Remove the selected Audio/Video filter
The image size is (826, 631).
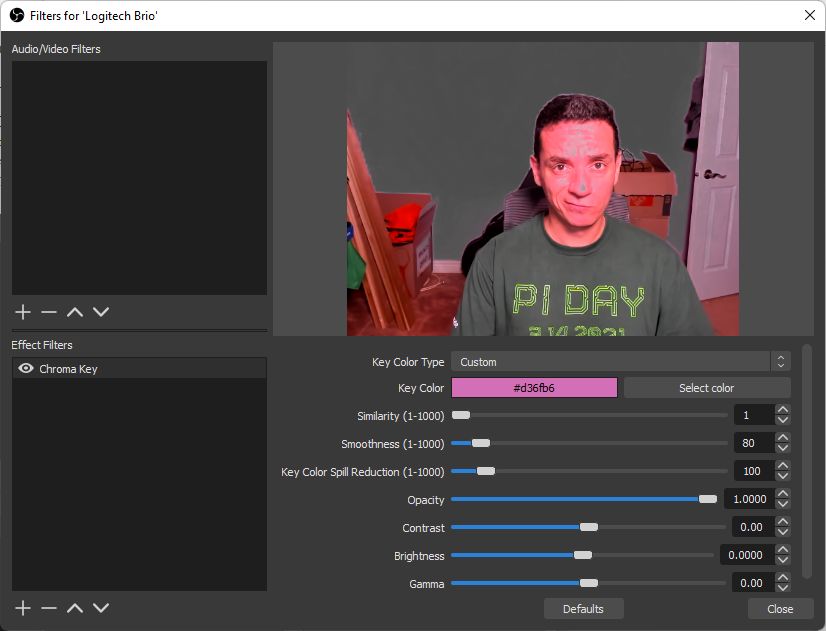tap(48, 312)
